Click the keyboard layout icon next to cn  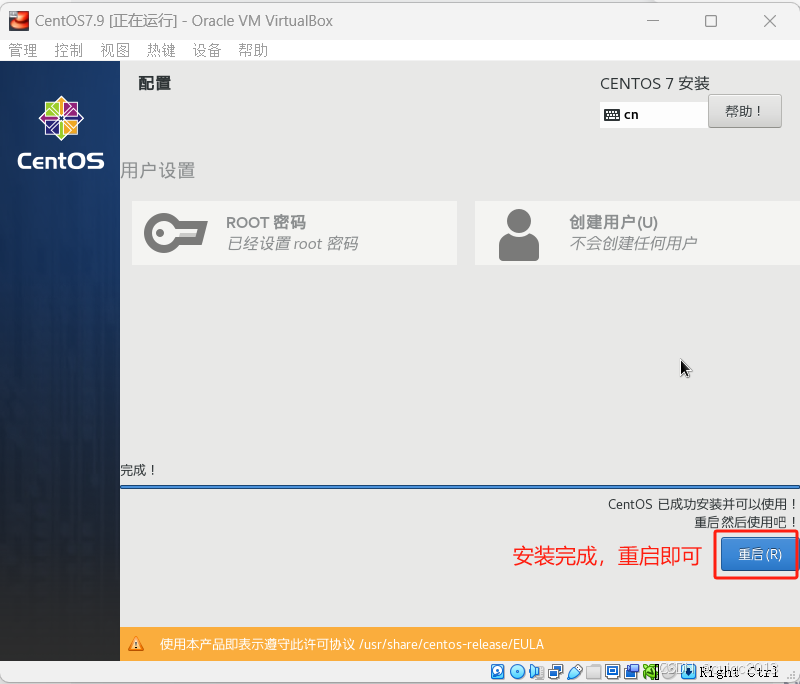tap(612, 115)
